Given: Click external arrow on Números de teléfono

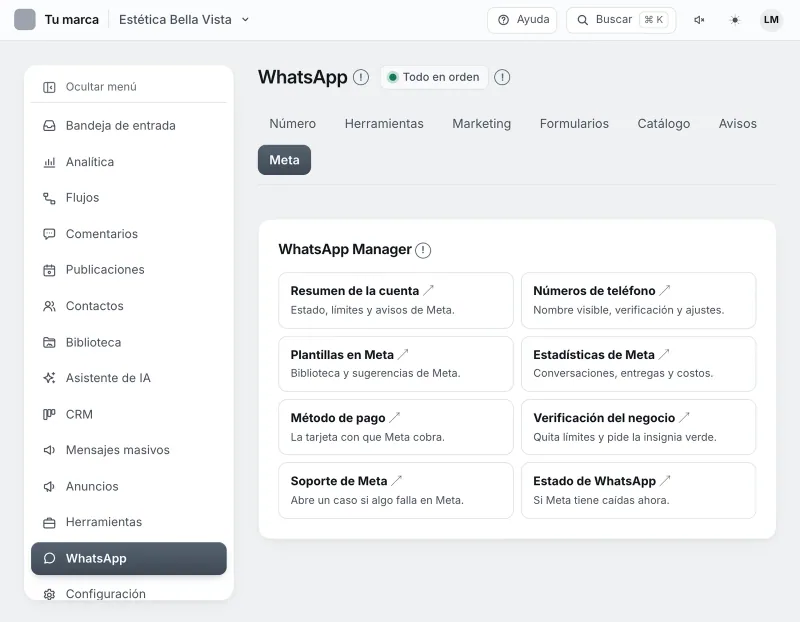Looking at the screenshot, I should pyautogui.click(x=665, y=290).
